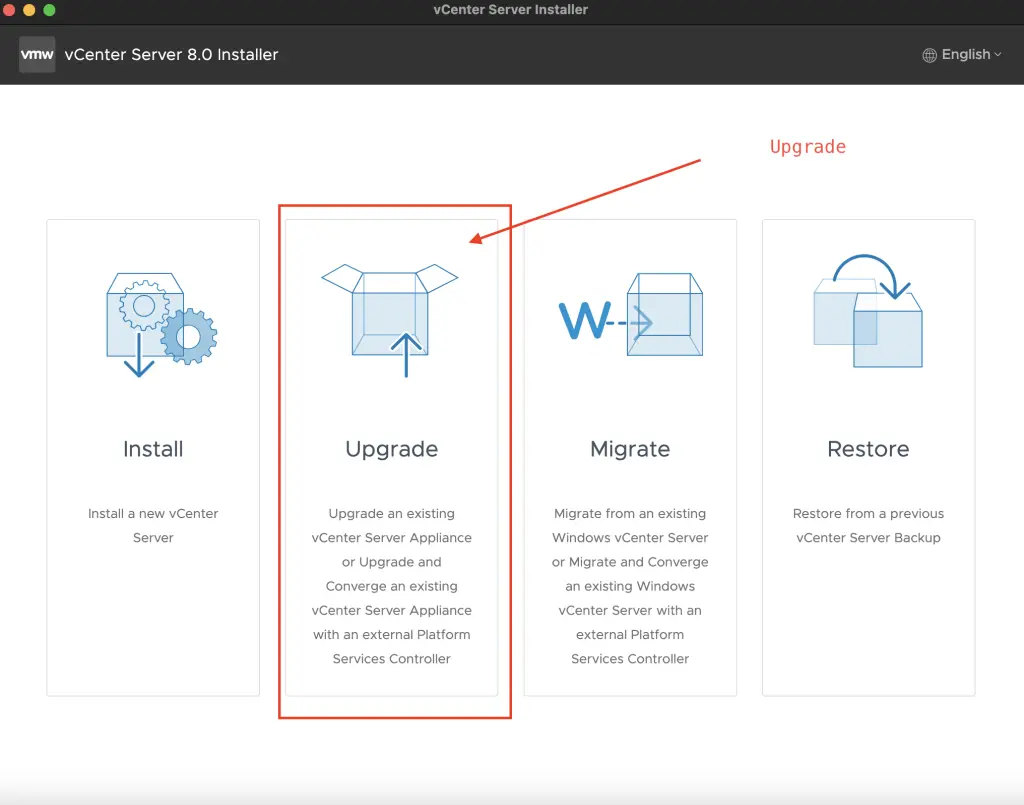Click the Migrate from Windows vCenter description
Screen dimensions: 1024x805
630,586
